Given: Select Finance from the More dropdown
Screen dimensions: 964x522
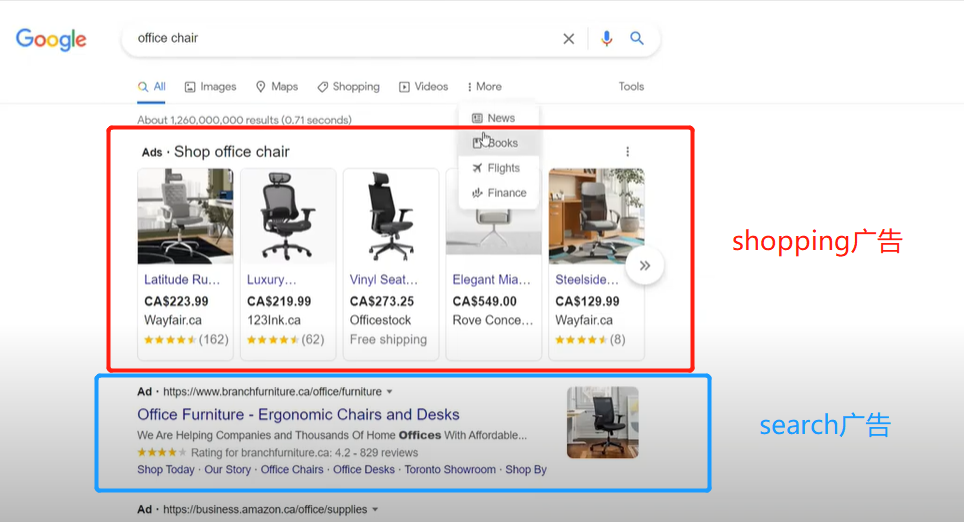Looking at the screenshot, I should point(506,193).
